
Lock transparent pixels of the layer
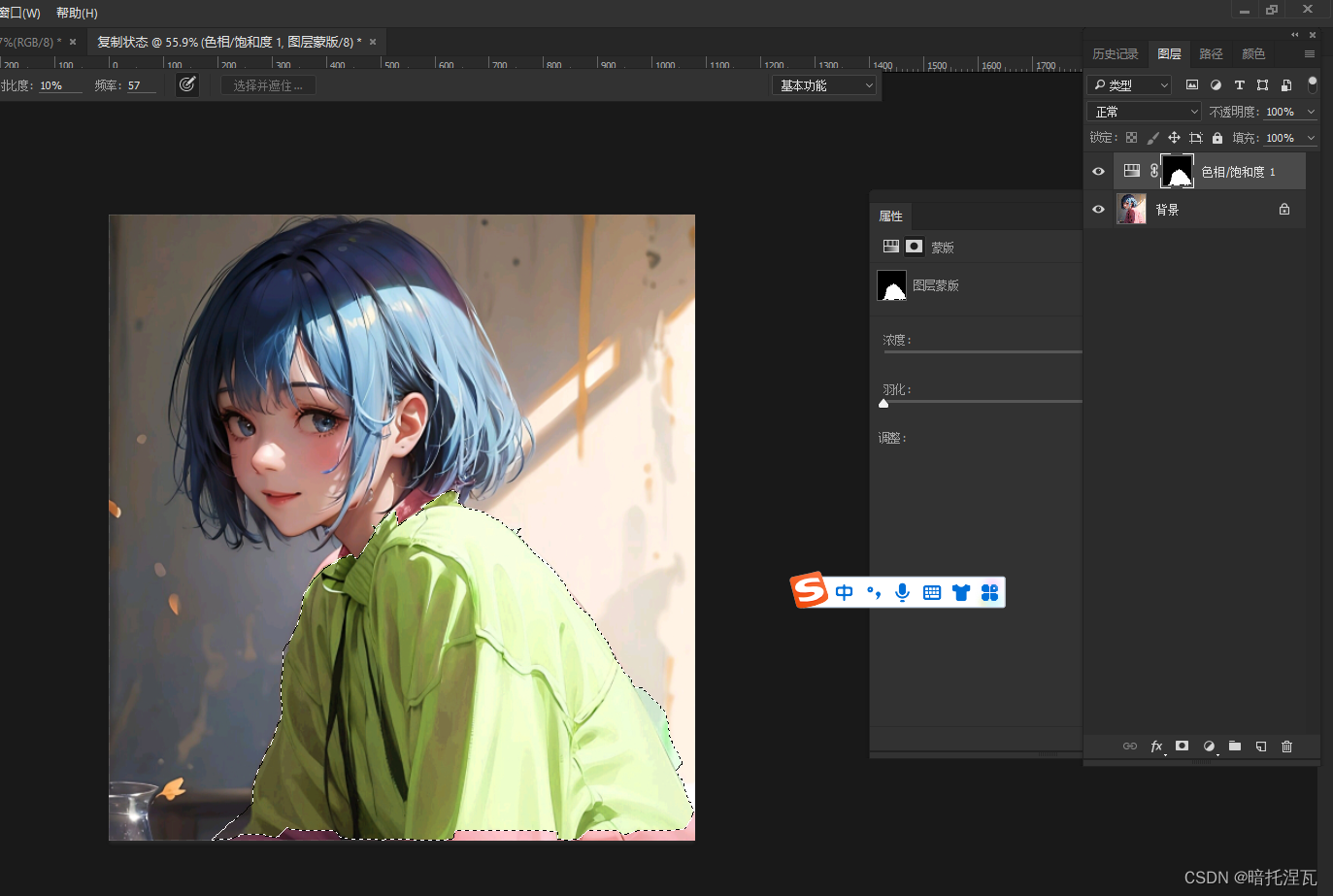click(1131, 138)
